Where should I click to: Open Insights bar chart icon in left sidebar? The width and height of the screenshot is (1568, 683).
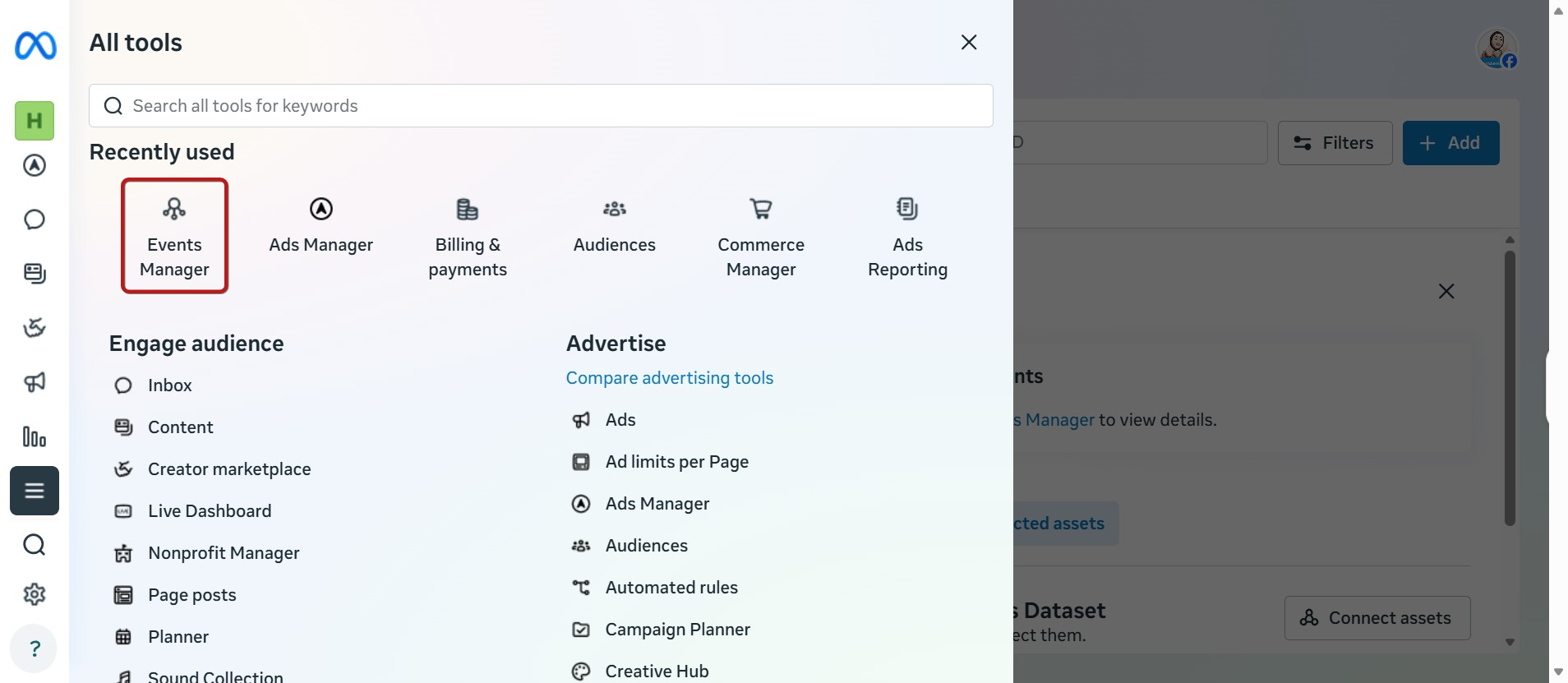35,436
